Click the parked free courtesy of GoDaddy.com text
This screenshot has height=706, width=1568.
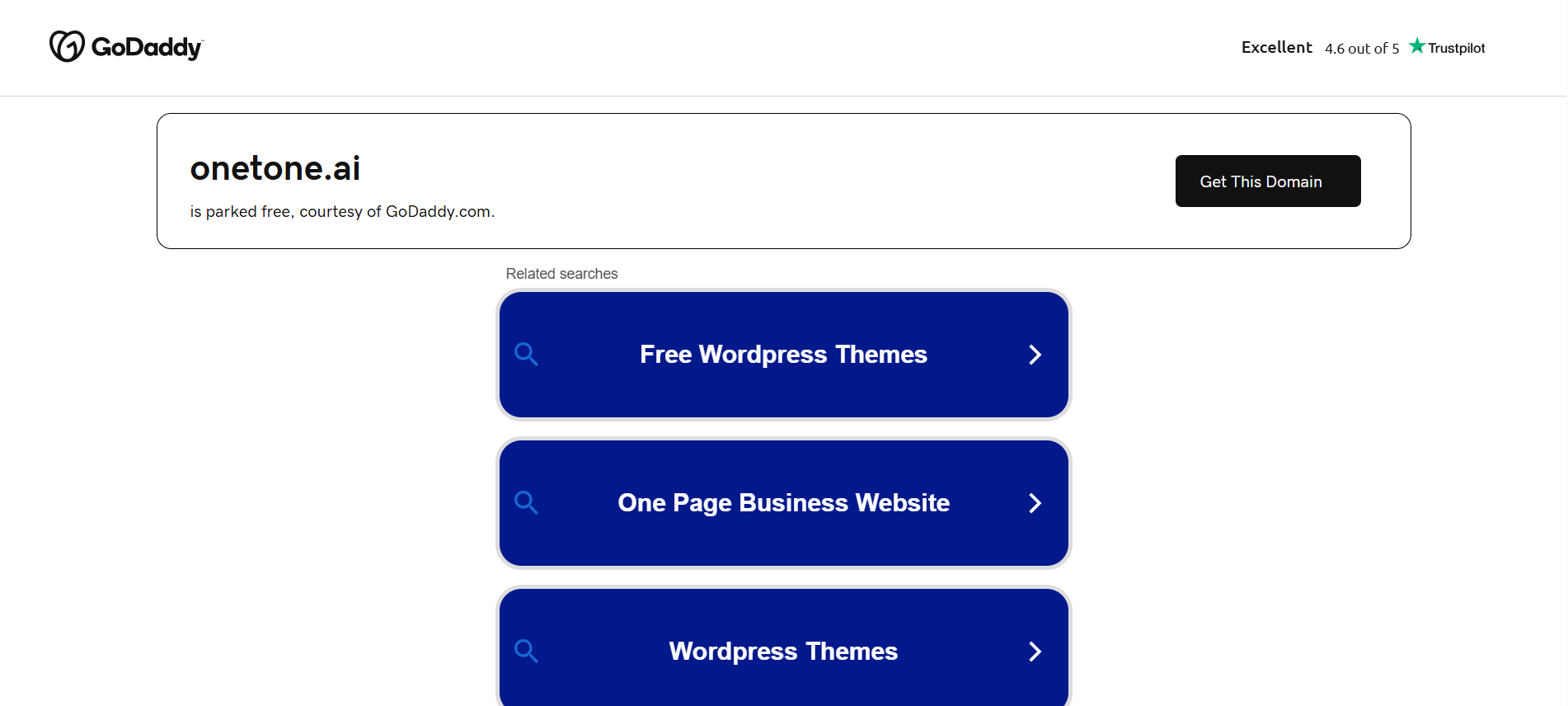tap(342, 212)
